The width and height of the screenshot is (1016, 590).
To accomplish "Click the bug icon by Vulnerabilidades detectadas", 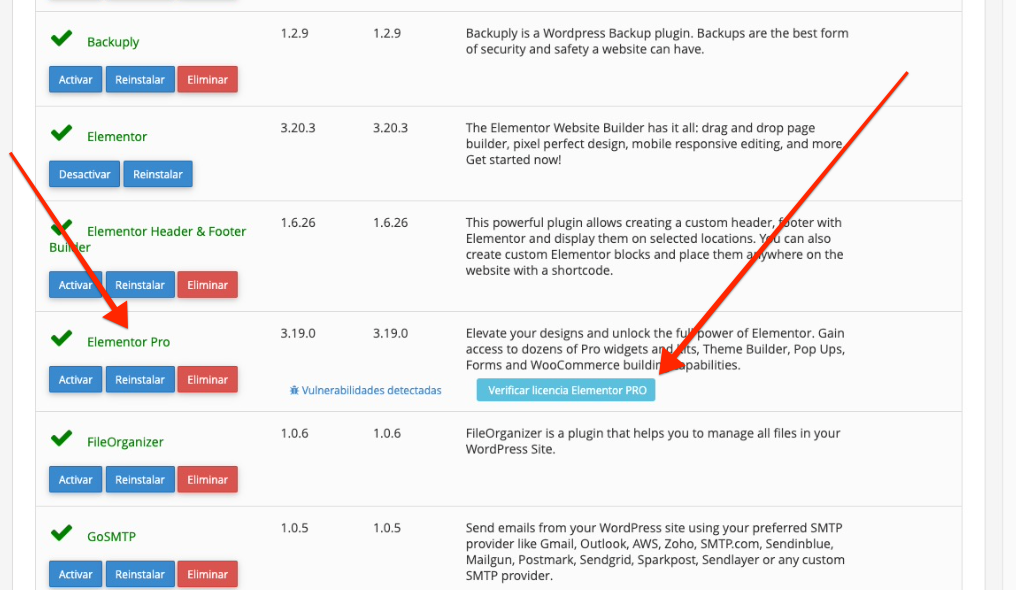I will tap(294, 390).
